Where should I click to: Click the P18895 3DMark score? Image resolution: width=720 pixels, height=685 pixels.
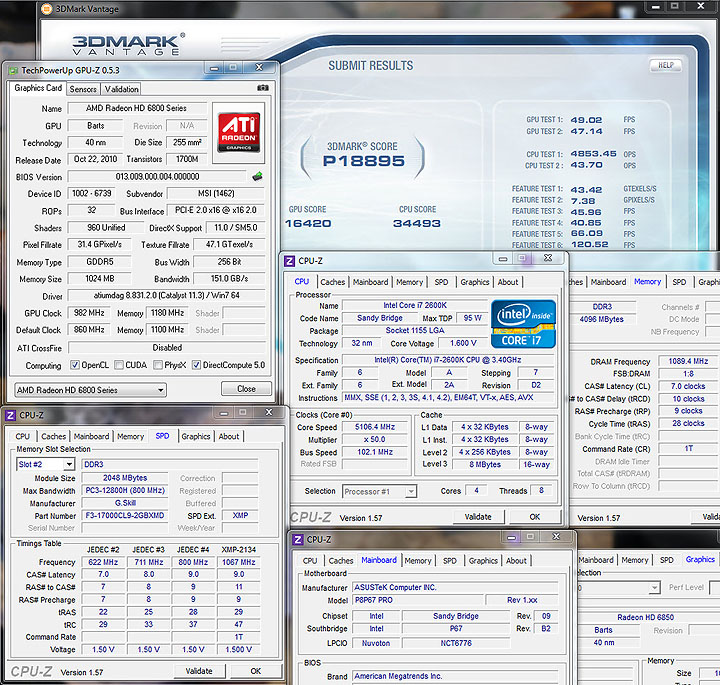tap(363, 161)
